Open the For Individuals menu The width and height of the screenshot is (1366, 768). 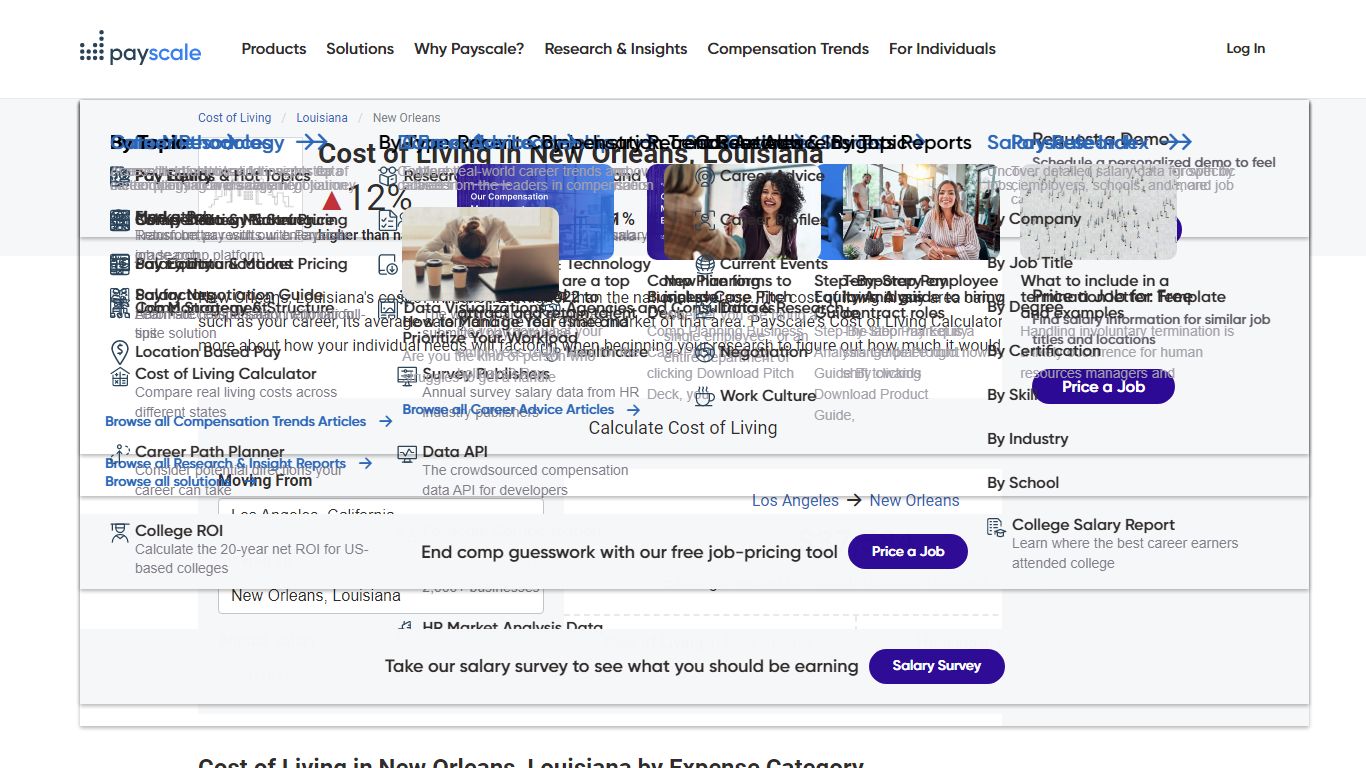pos(942,49)
